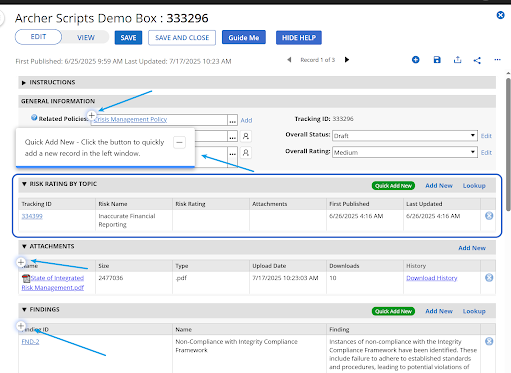Click the Add link beside Related Policies
The image size is (511, 373).
(246, 120)
